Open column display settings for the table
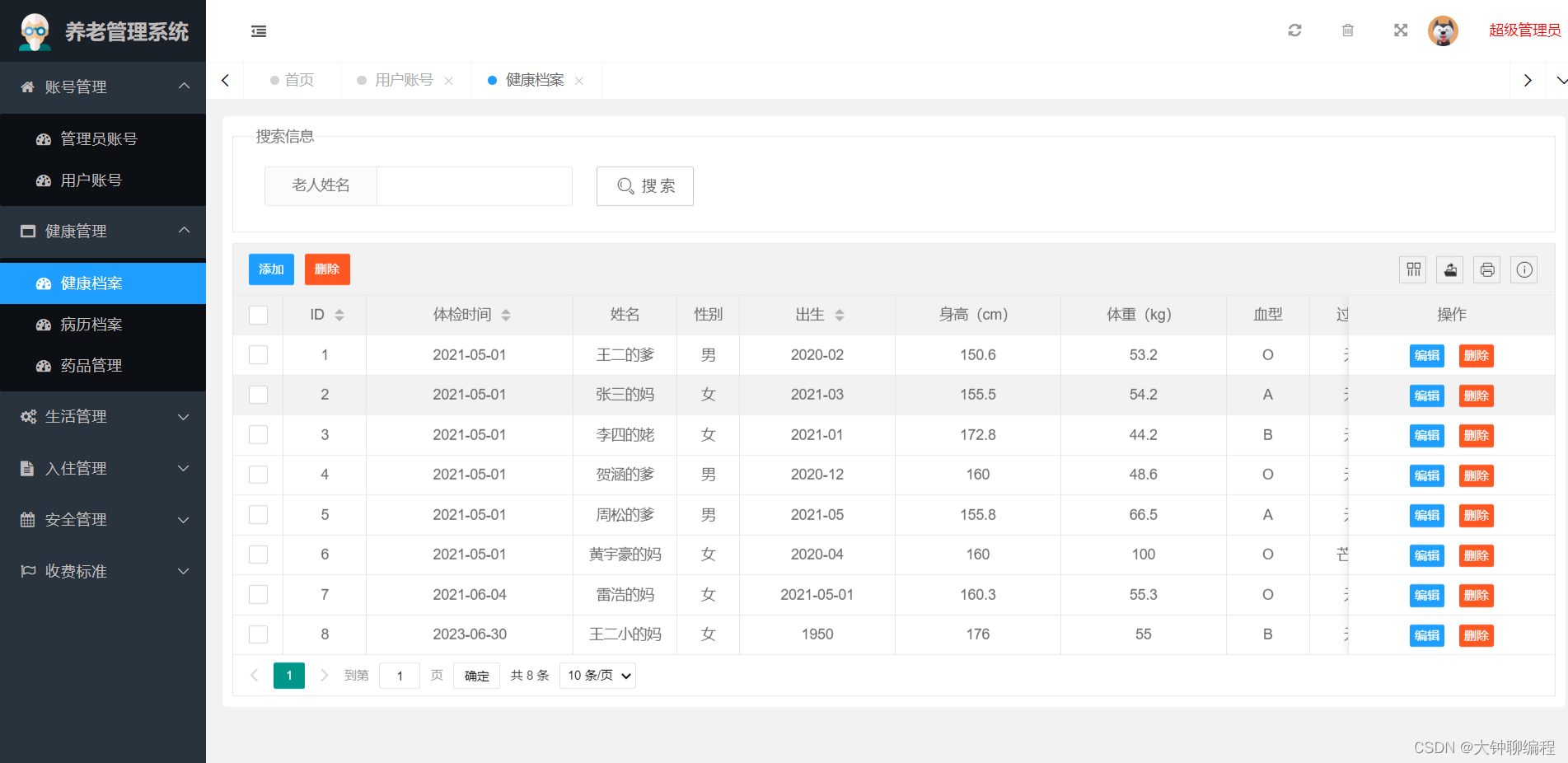The height and width of the screenshot is (763, 1568). coord(1412,269)
